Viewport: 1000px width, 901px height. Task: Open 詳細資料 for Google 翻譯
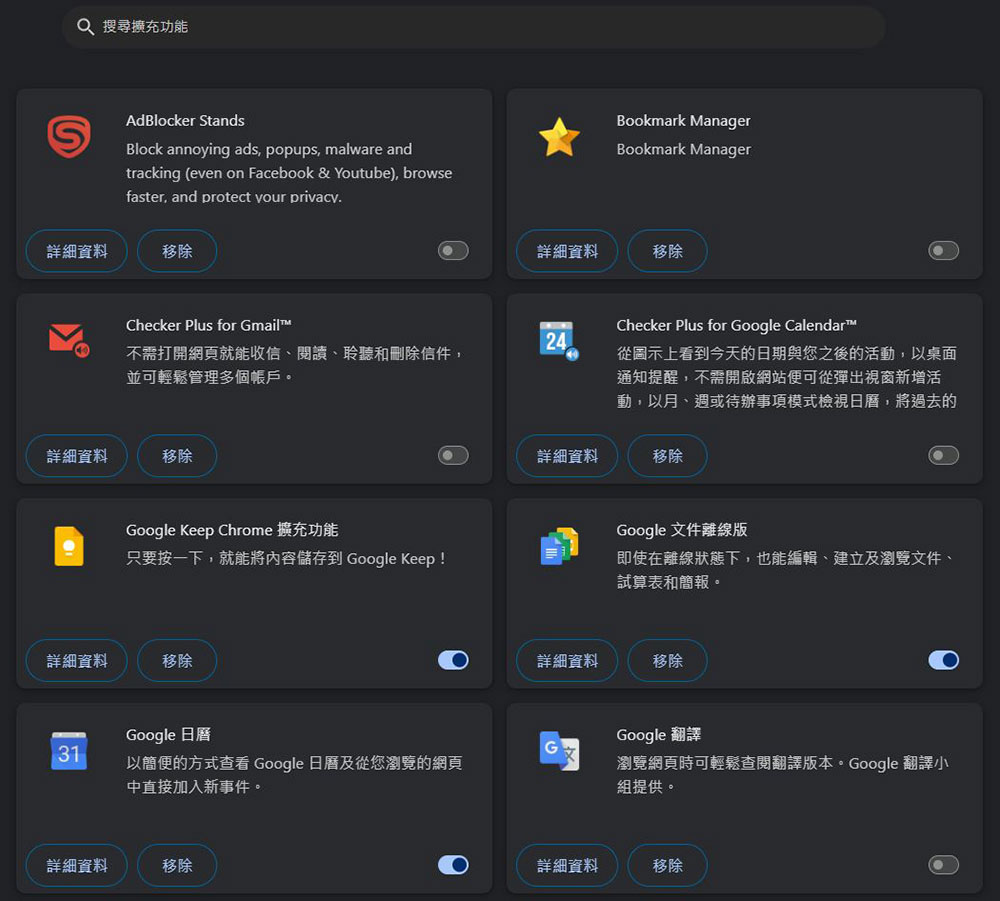[x=567, y=865]
